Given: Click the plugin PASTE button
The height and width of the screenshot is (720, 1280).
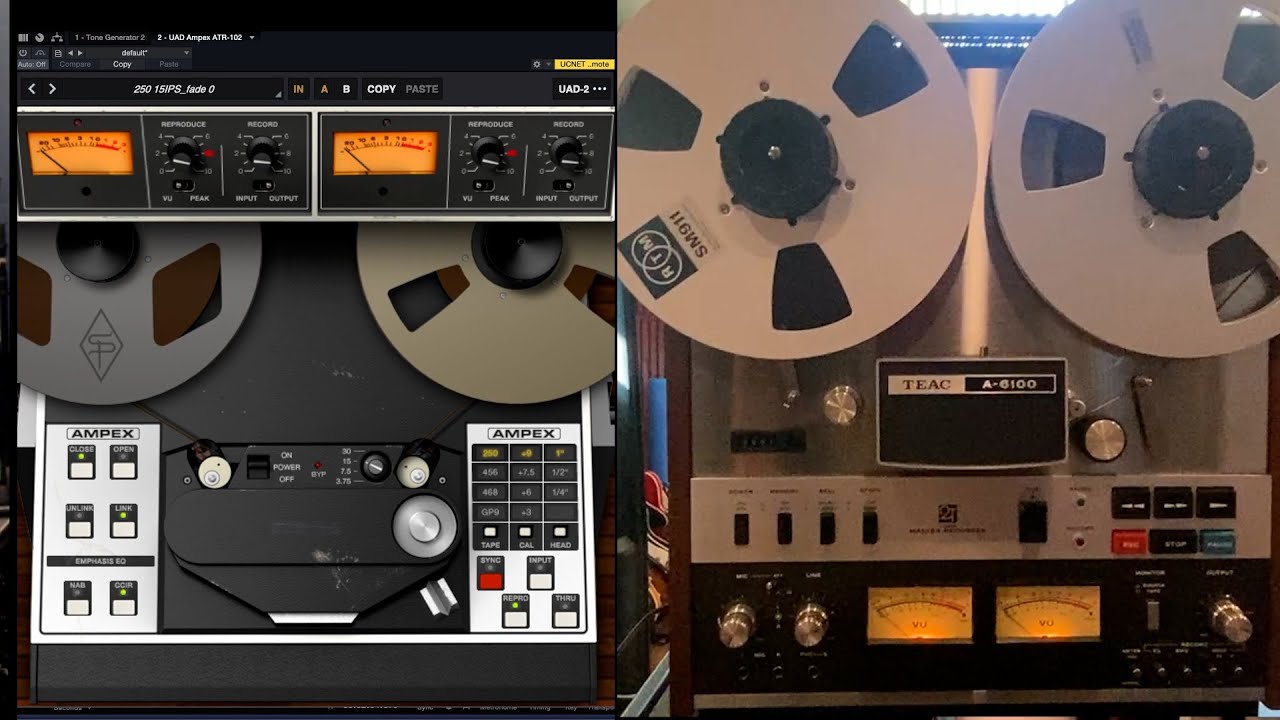Looking at the screenshot, I should pos(422,89).
